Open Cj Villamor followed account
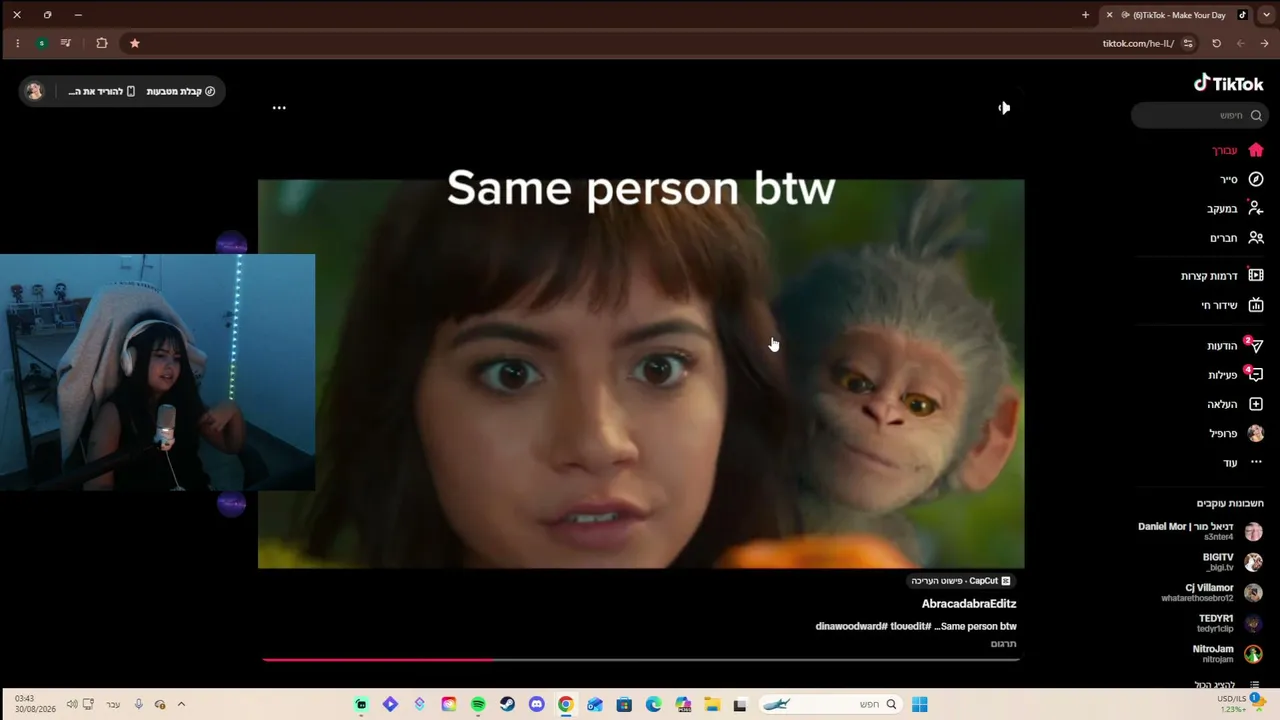The image size is (1280, 720). pos(1212,592)
